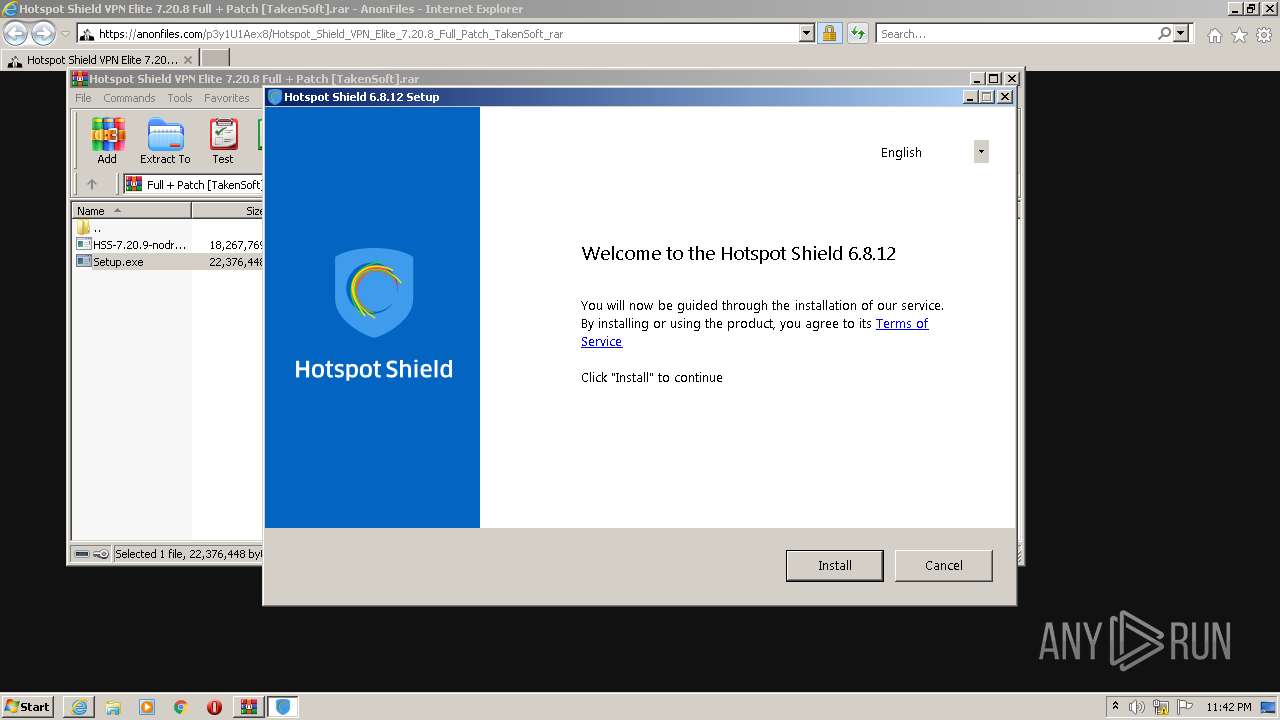Screen dimensions: 1280x720
Task: Switch to Hotspot Shield setup taskbar button
Action: (x=283, y=707)
